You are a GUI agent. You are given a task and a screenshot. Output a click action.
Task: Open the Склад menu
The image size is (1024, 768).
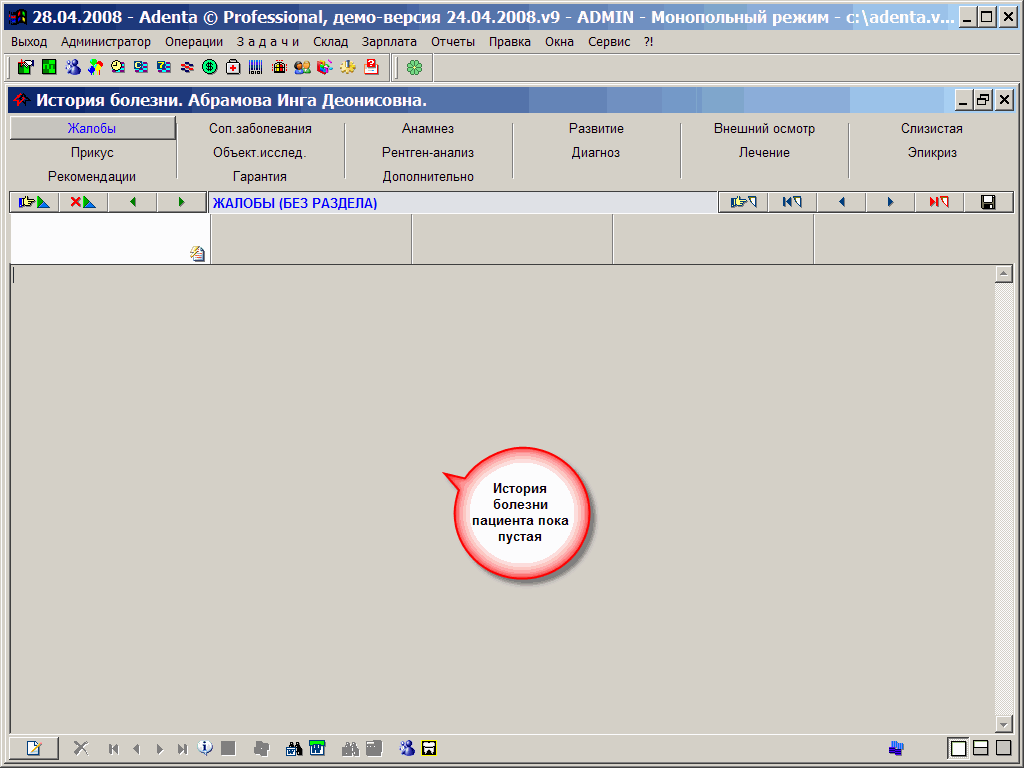click(x=330, y=42)
